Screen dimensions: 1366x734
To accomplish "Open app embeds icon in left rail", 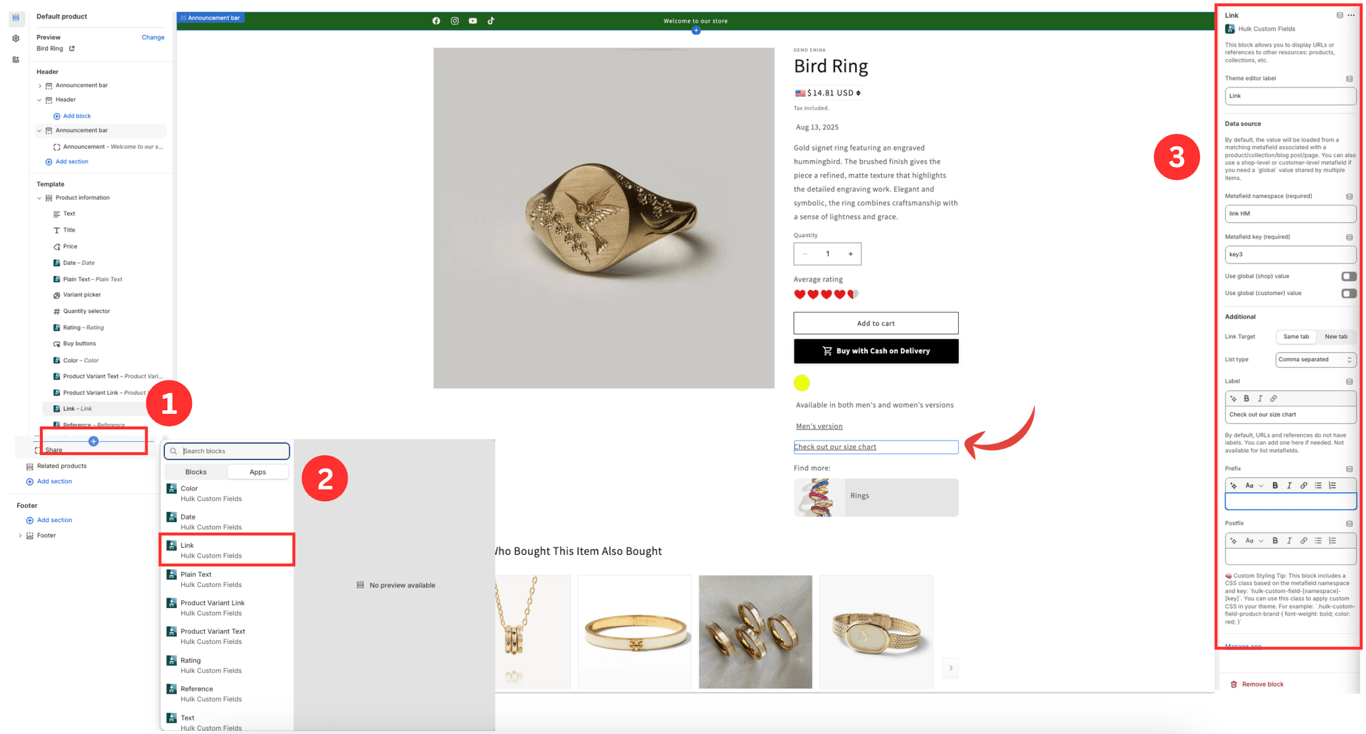I will click(16, 60).
